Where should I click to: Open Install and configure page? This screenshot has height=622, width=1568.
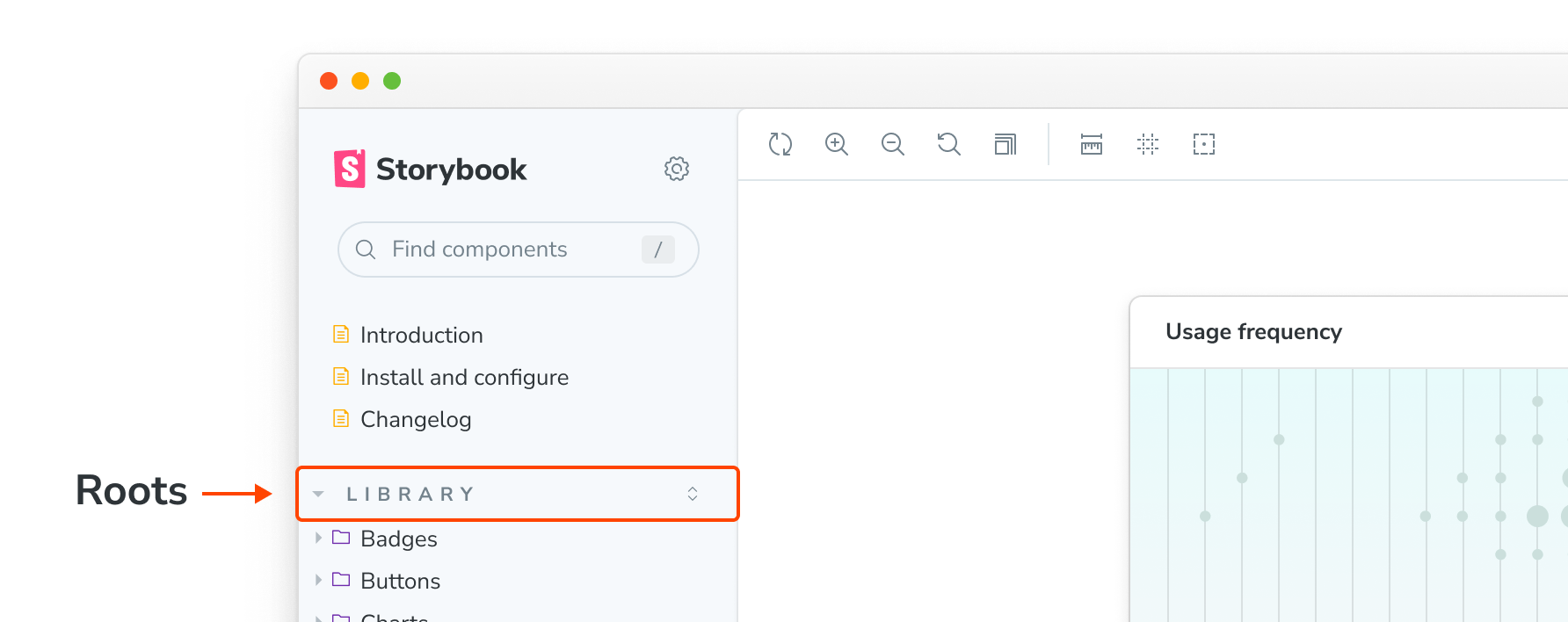click(464, 377)
